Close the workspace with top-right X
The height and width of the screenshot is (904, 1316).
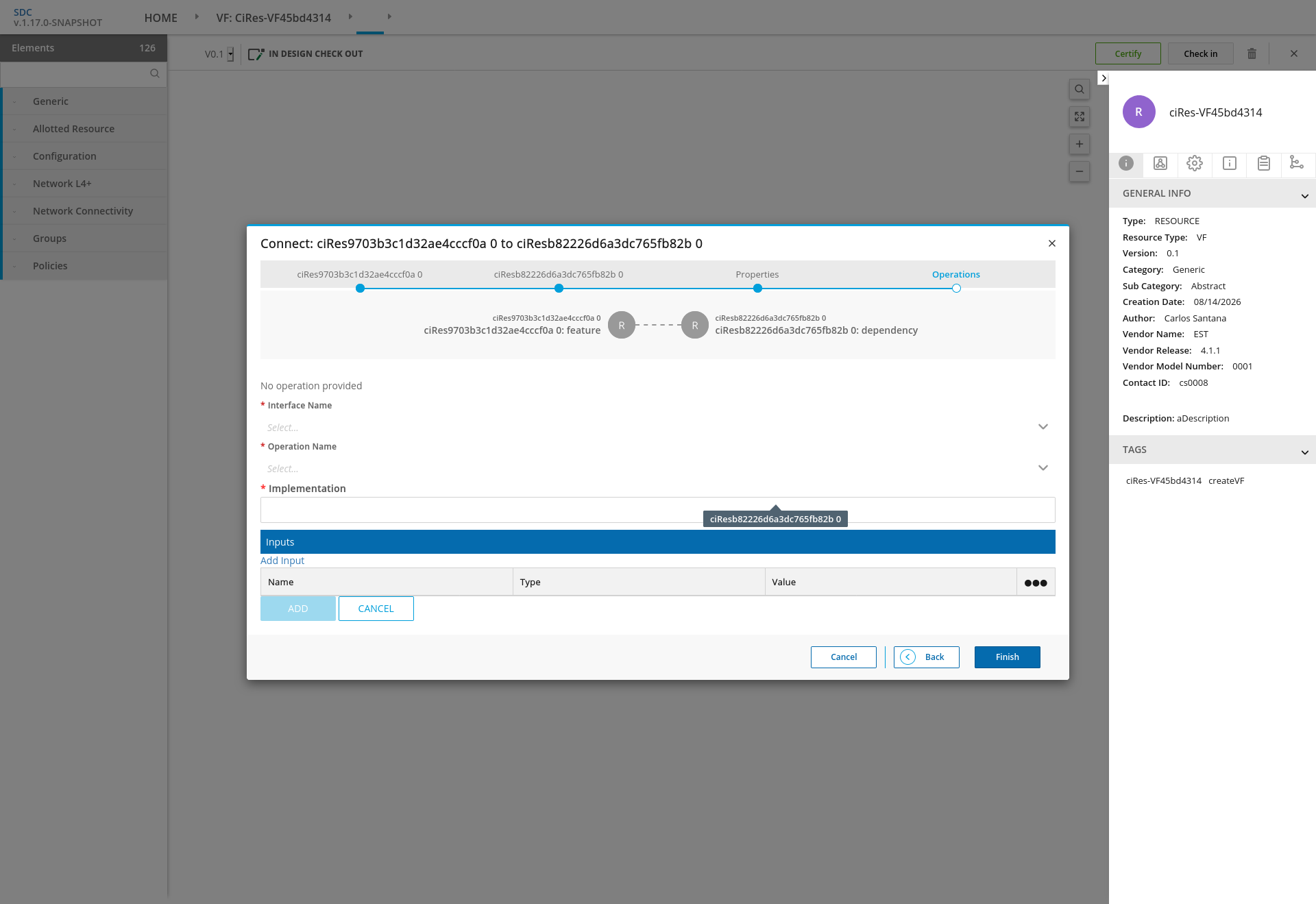click(1294, 53)
